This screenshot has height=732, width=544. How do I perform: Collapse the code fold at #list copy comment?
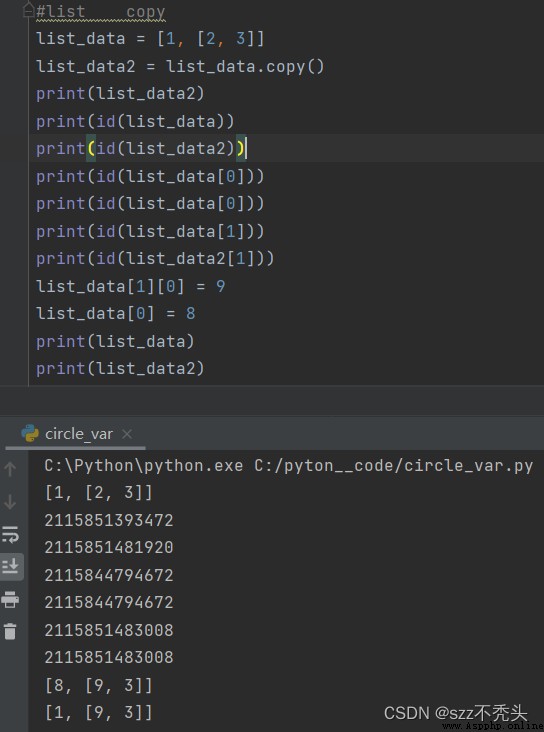pos(29,11)
